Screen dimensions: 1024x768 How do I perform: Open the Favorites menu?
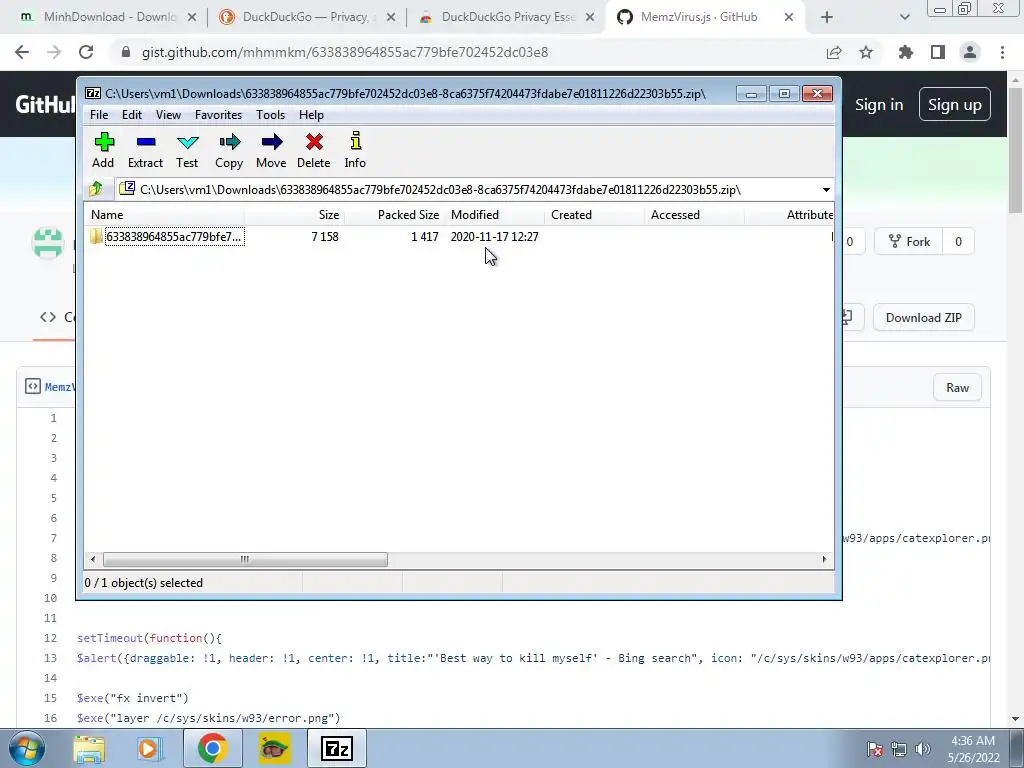click(x=218, y=115)
